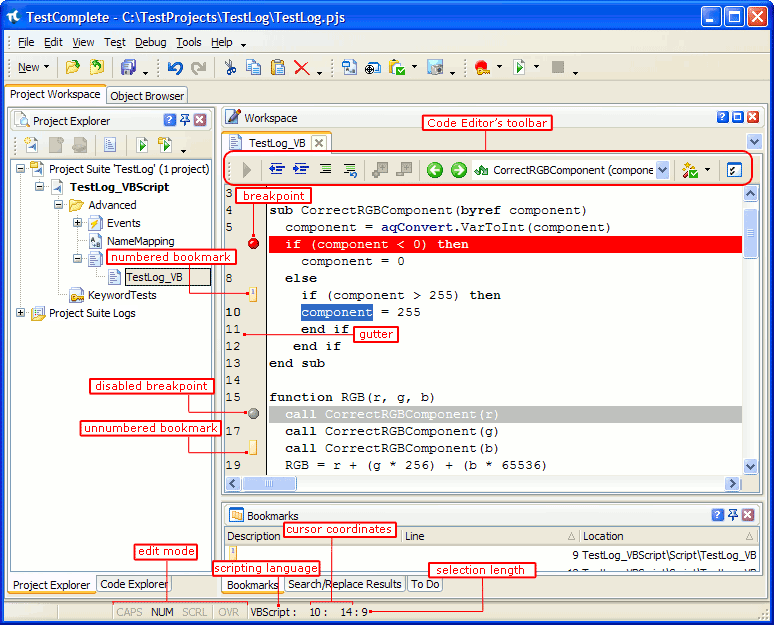The image size is (774, 625).
Task: Click the Stop square icon in main toolbar
Action: [x=558, y=67]
